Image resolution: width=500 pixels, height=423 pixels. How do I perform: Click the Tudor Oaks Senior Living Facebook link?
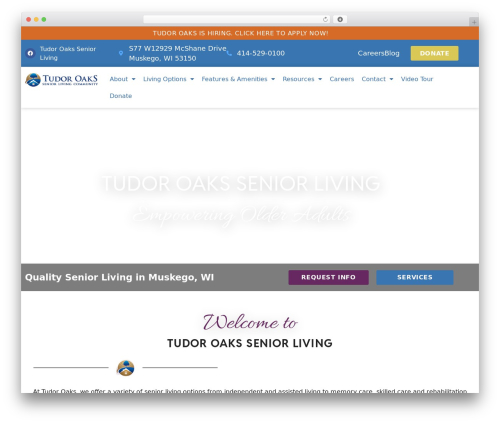(68, 53)
